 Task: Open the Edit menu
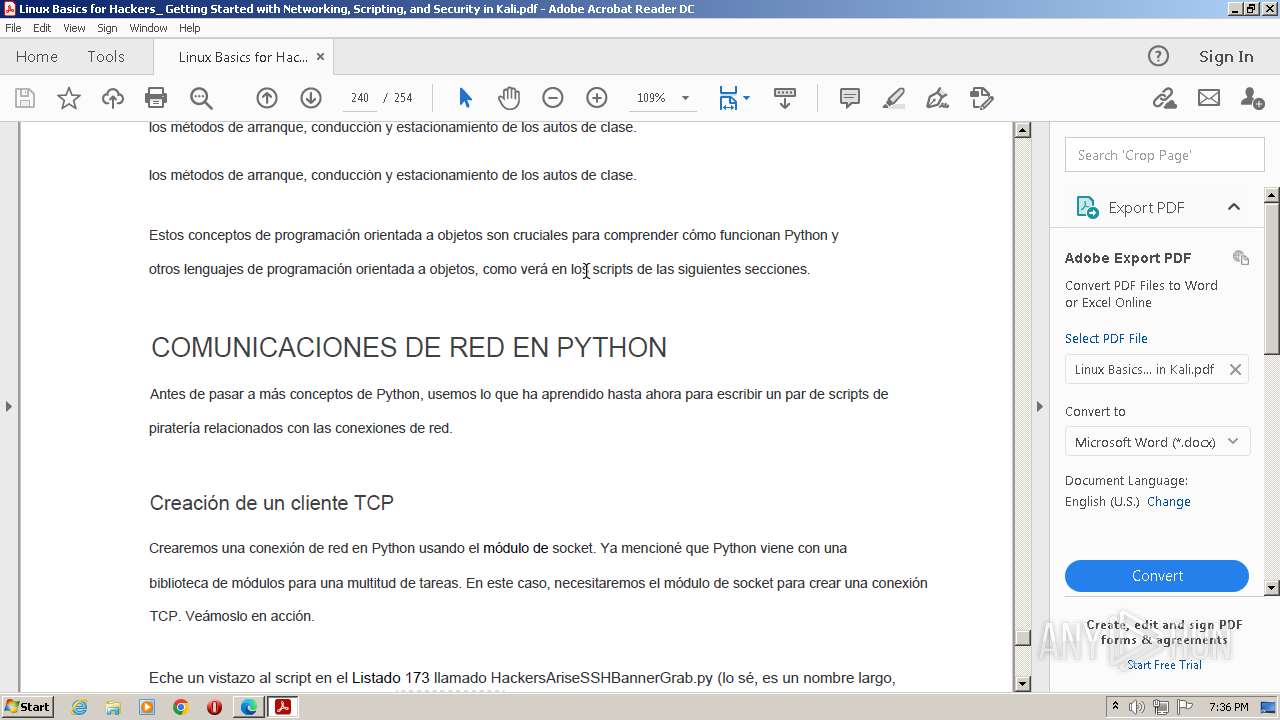42,28
